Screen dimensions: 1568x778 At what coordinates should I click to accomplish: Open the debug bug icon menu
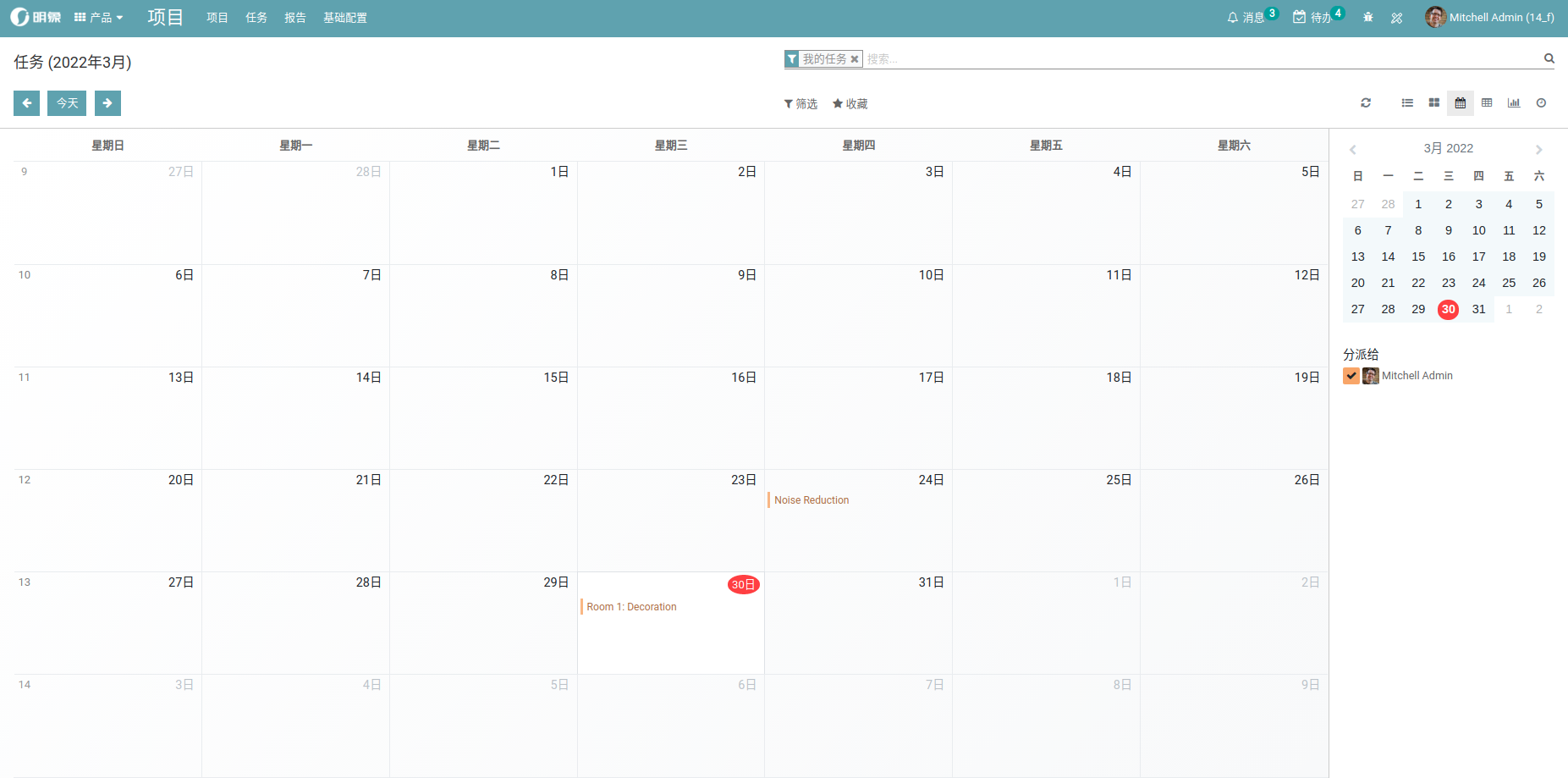[x=1368, y=18]
